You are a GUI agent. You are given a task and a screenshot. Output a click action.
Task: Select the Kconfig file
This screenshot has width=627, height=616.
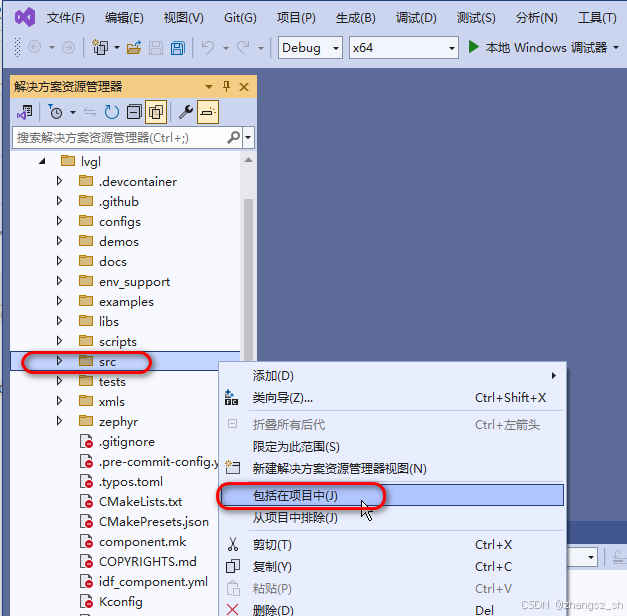click(120, 602)
